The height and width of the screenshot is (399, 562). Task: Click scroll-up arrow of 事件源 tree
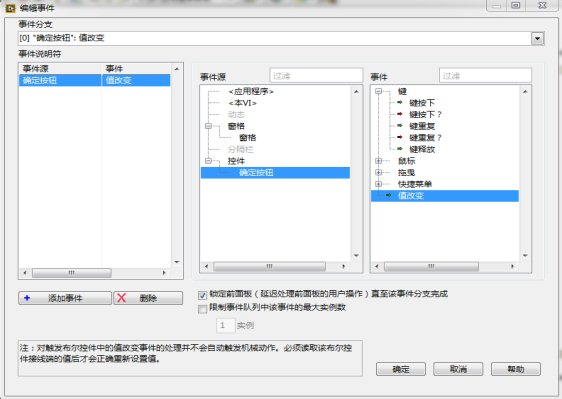click(x=356, y=92)
